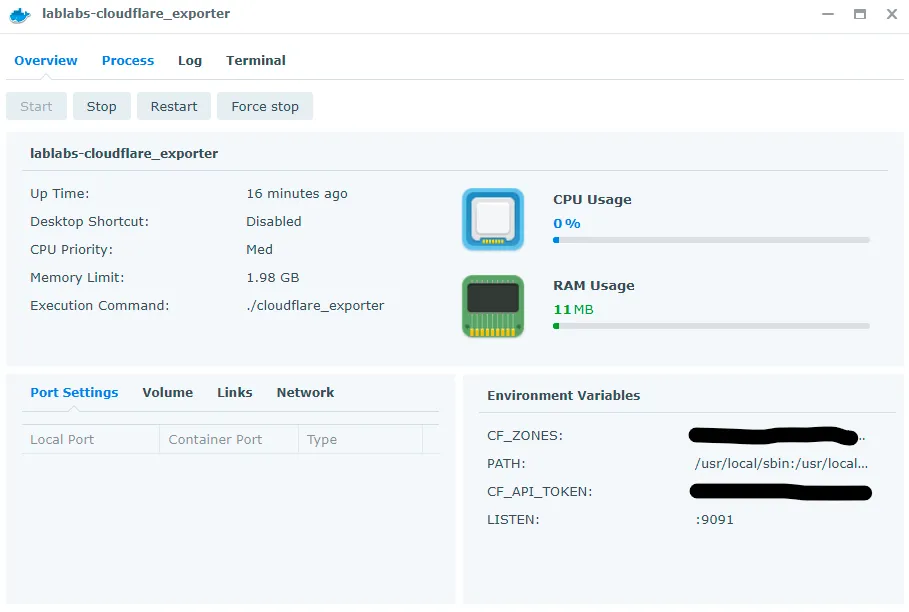Switch to the Network tab
The width and height of the screenshot is (909, 612).
[306, 392]
